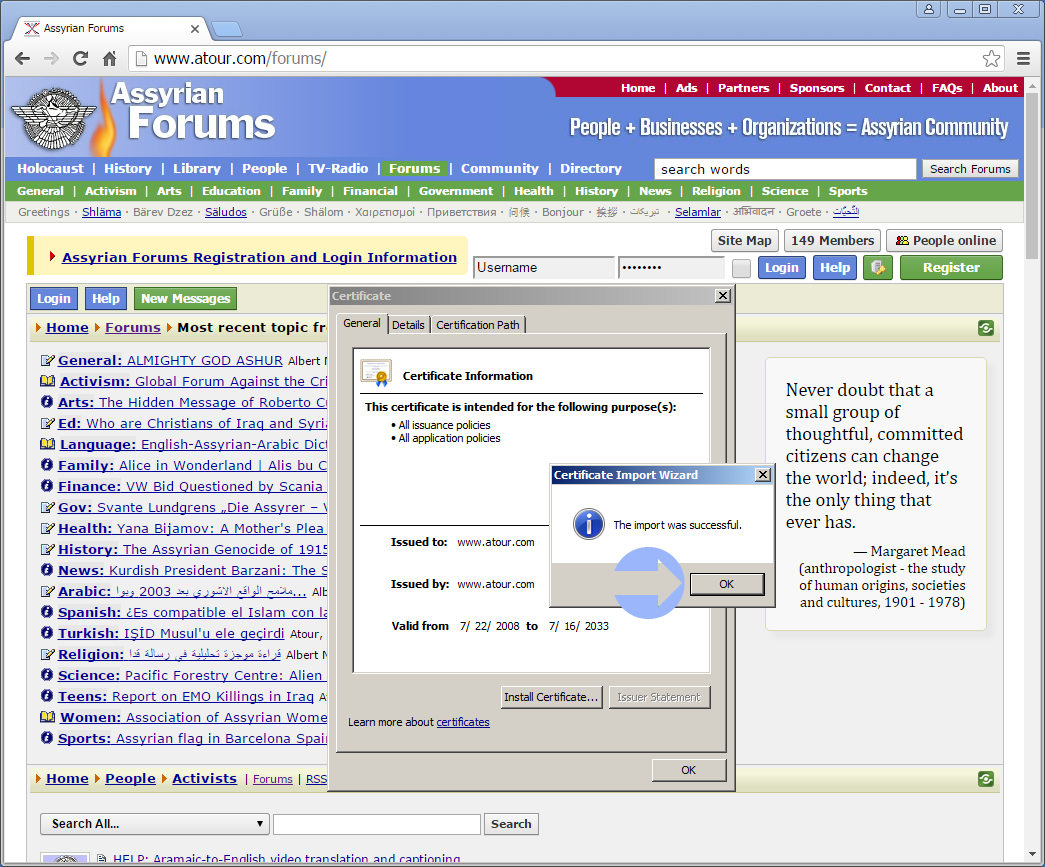This screenshot has height=867, width=1045.
Task: Open Assyrian Forums Registration and Login Information link
Action: click(x=259, y=257)
